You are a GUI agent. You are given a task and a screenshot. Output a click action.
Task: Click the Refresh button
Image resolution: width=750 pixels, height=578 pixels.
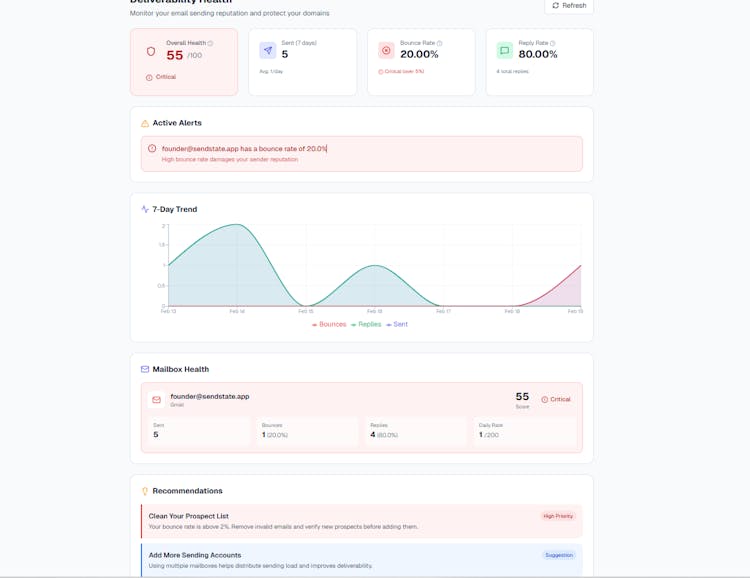pyautogui.click(x=569, y=6)
